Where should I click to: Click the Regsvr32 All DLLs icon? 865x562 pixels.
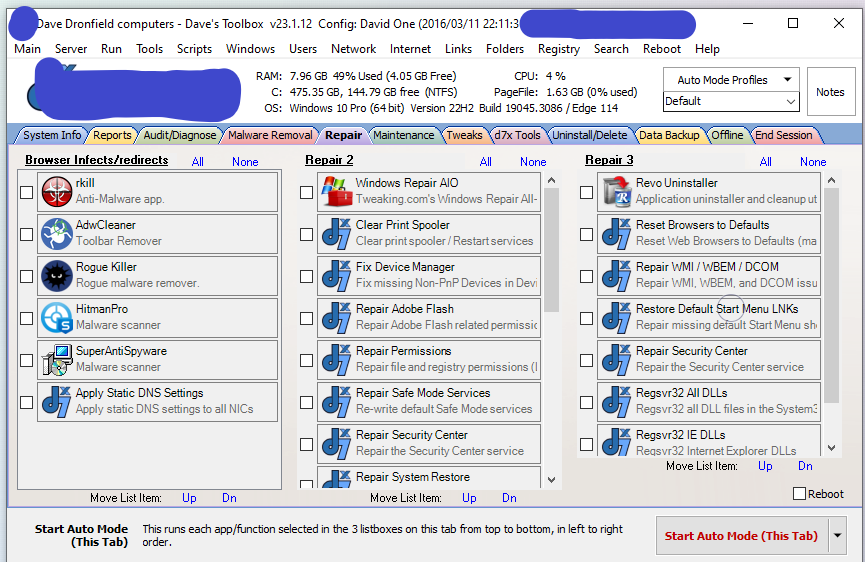pos(617,401)
